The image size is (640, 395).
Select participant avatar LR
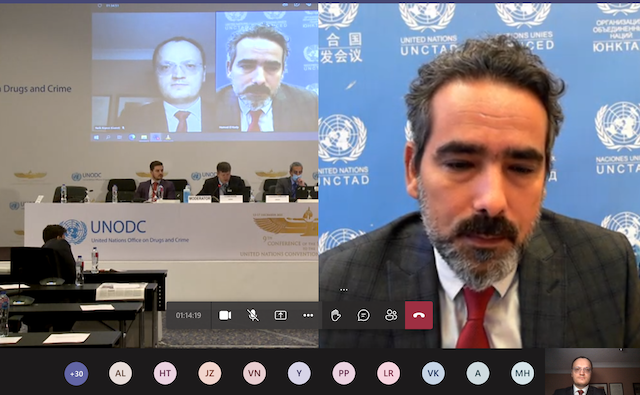389,373
